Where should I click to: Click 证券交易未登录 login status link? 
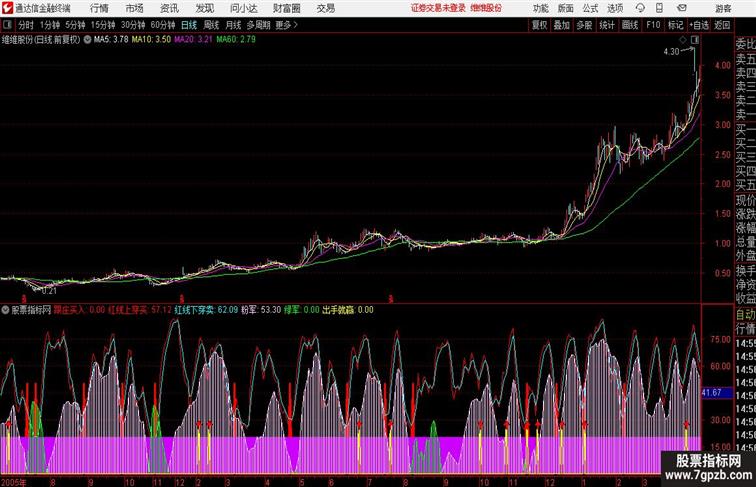coord(438,8)
